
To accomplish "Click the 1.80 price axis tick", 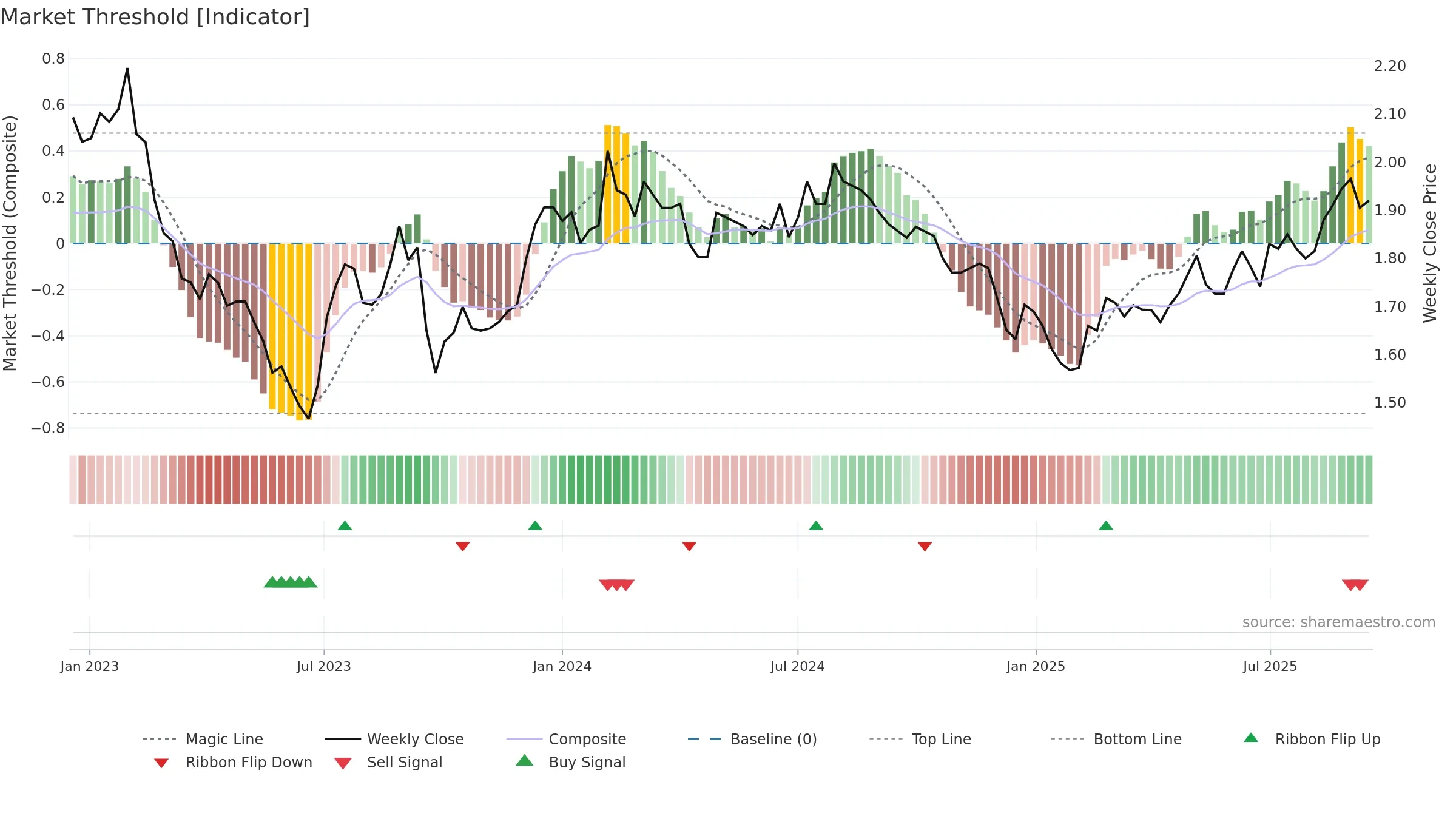I will [1390, 258].
